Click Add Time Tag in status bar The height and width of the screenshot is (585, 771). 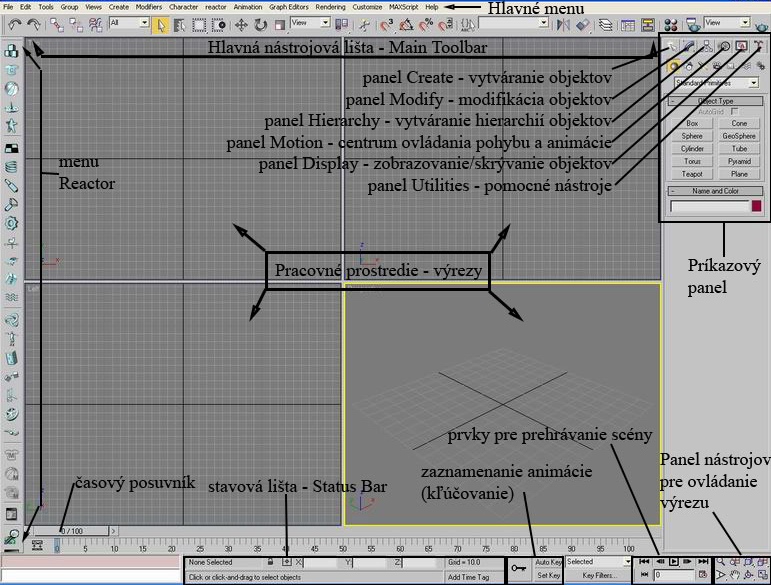pos(469,577)
